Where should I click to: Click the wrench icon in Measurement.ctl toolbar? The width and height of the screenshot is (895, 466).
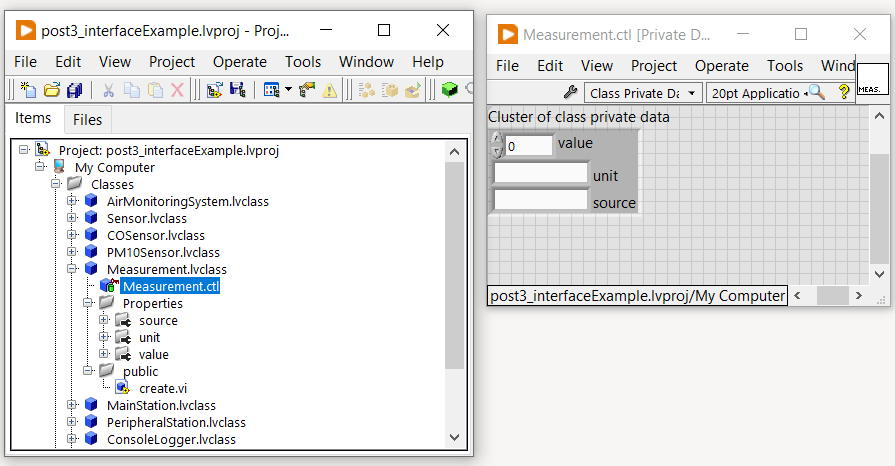(x=570, y=93)
